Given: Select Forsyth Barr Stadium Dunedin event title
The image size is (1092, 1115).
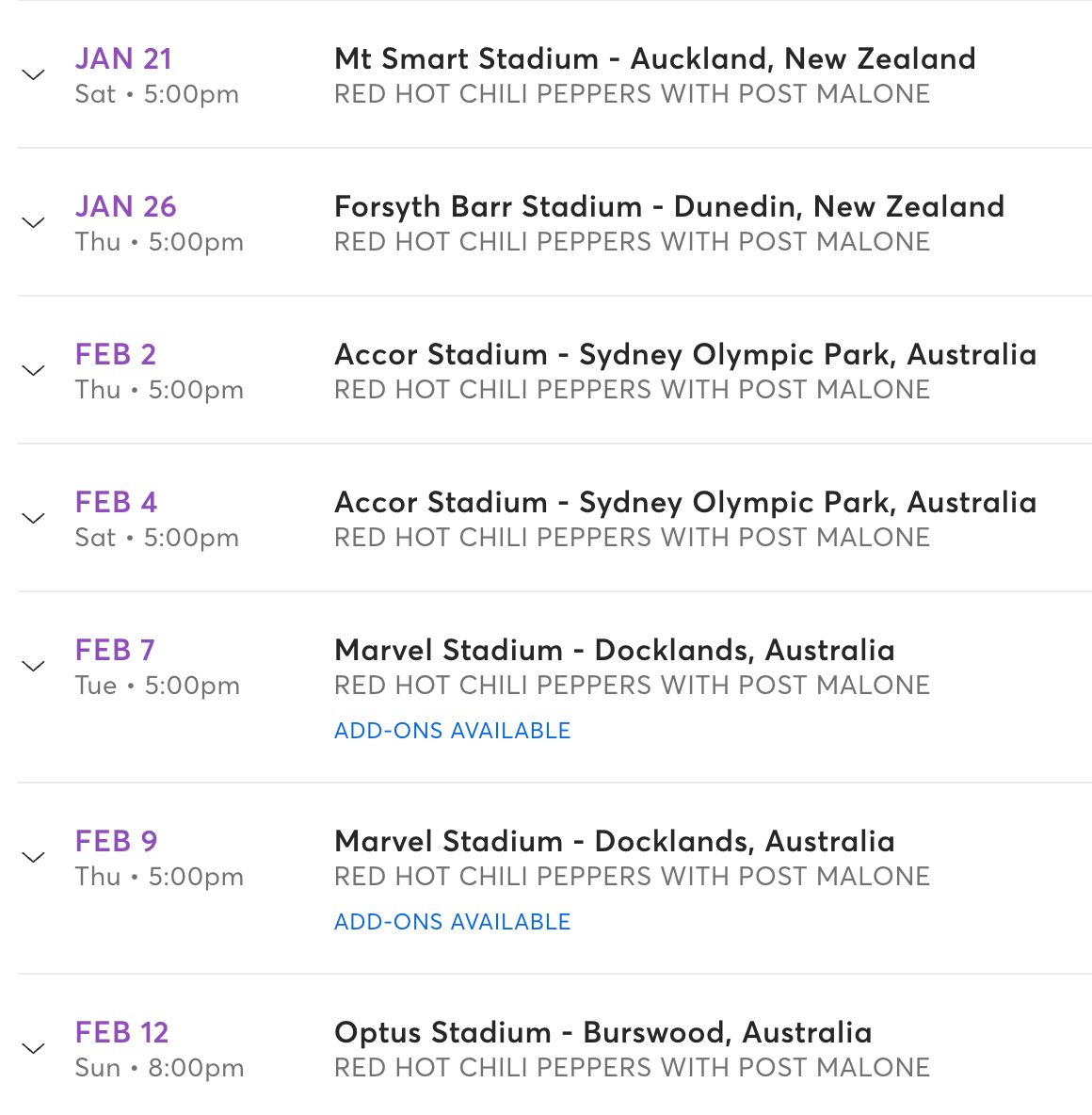Looking at the screenshot, I should pos(668,207).
